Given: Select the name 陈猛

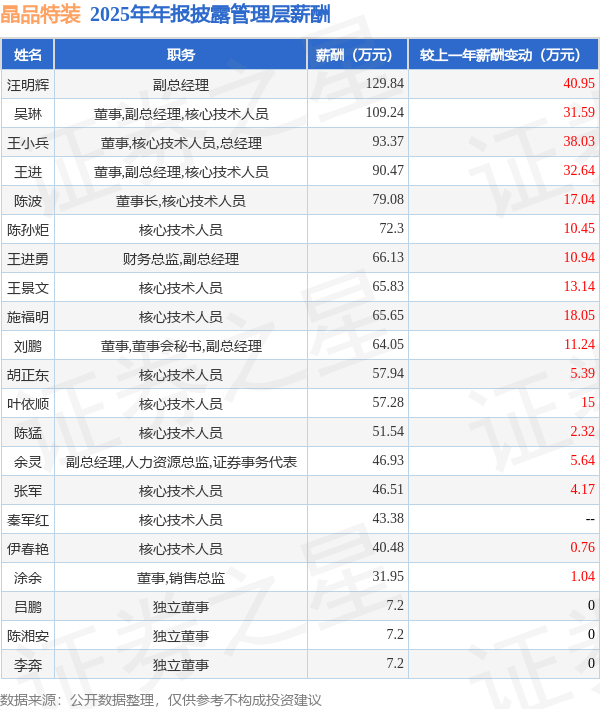Looking at the screenshot, I should point(28,432).
